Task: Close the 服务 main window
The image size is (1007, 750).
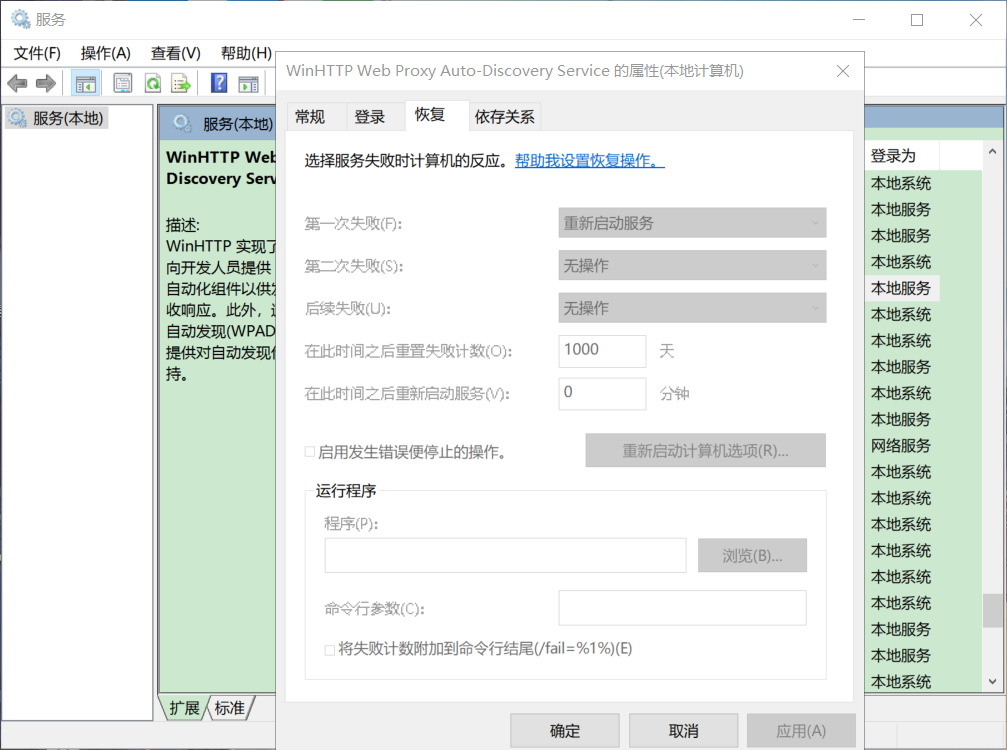Action: pyautogui.click(x=976, y=20)
